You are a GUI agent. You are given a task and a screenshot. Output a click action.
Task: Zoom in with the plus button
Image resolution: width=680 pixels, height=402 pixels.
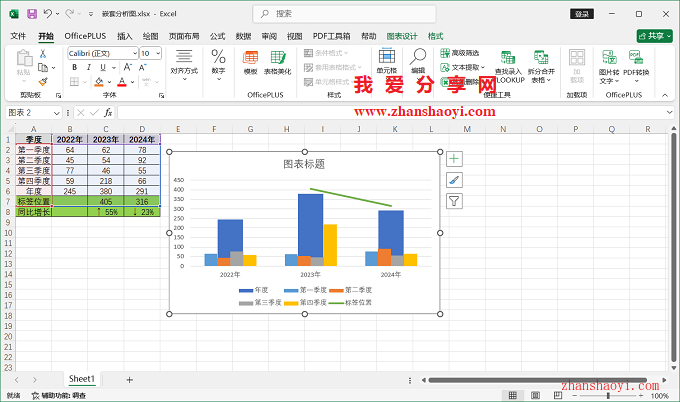tap(641, 395)
